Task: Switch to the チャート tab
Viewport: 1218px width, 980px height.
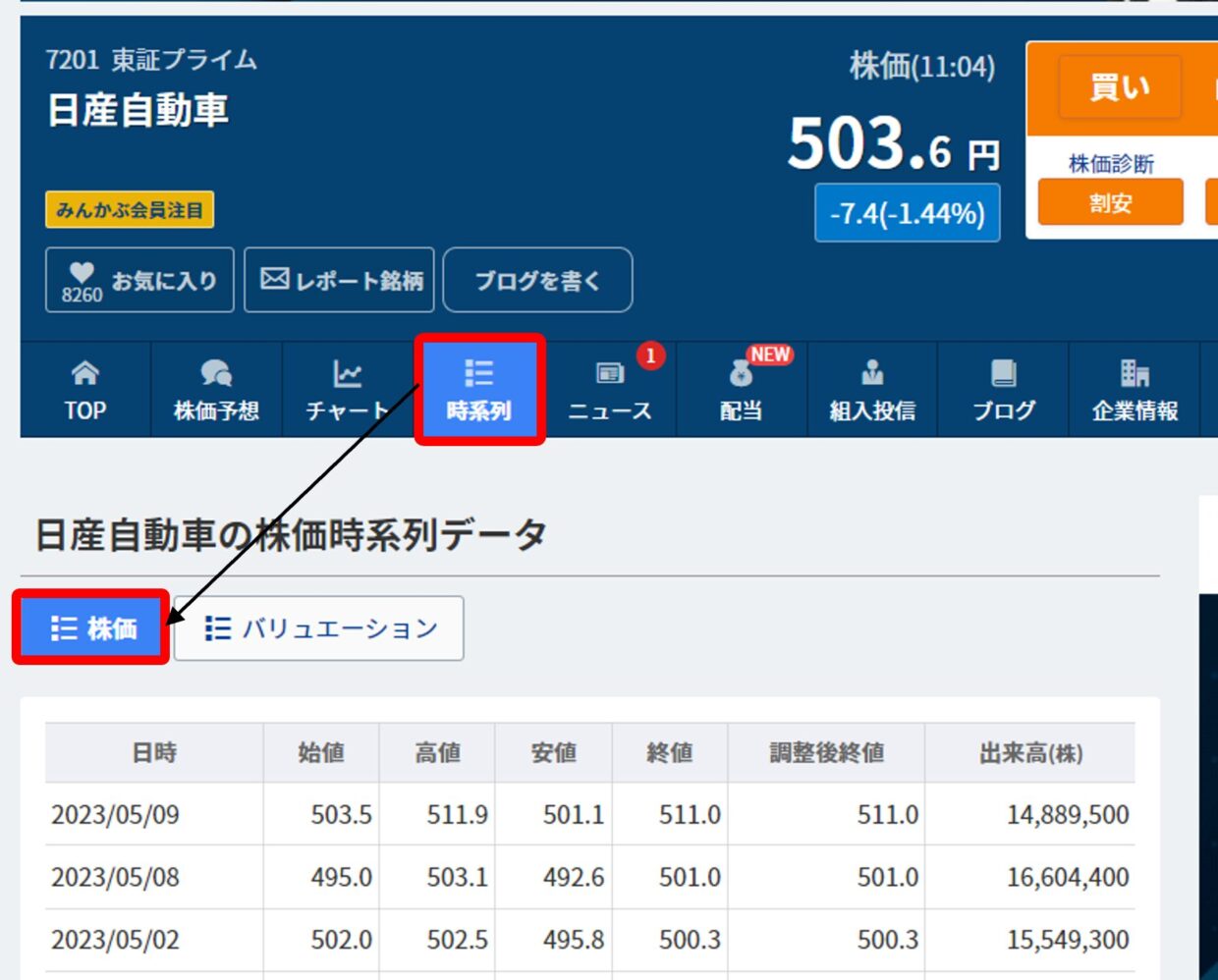Action: (348, 389)
